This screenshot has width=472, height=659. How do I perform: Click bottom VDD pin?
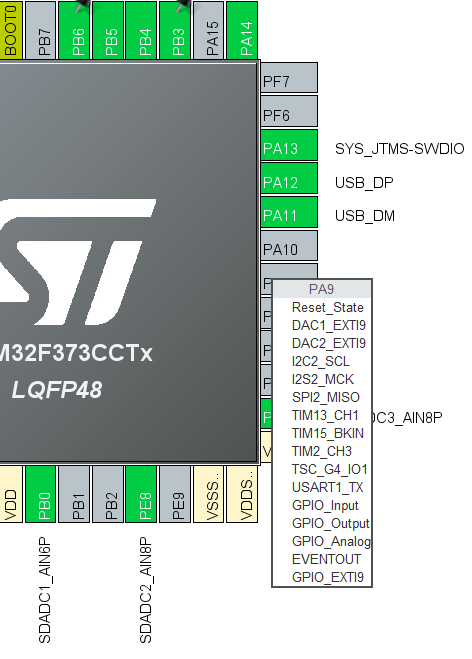11,494
